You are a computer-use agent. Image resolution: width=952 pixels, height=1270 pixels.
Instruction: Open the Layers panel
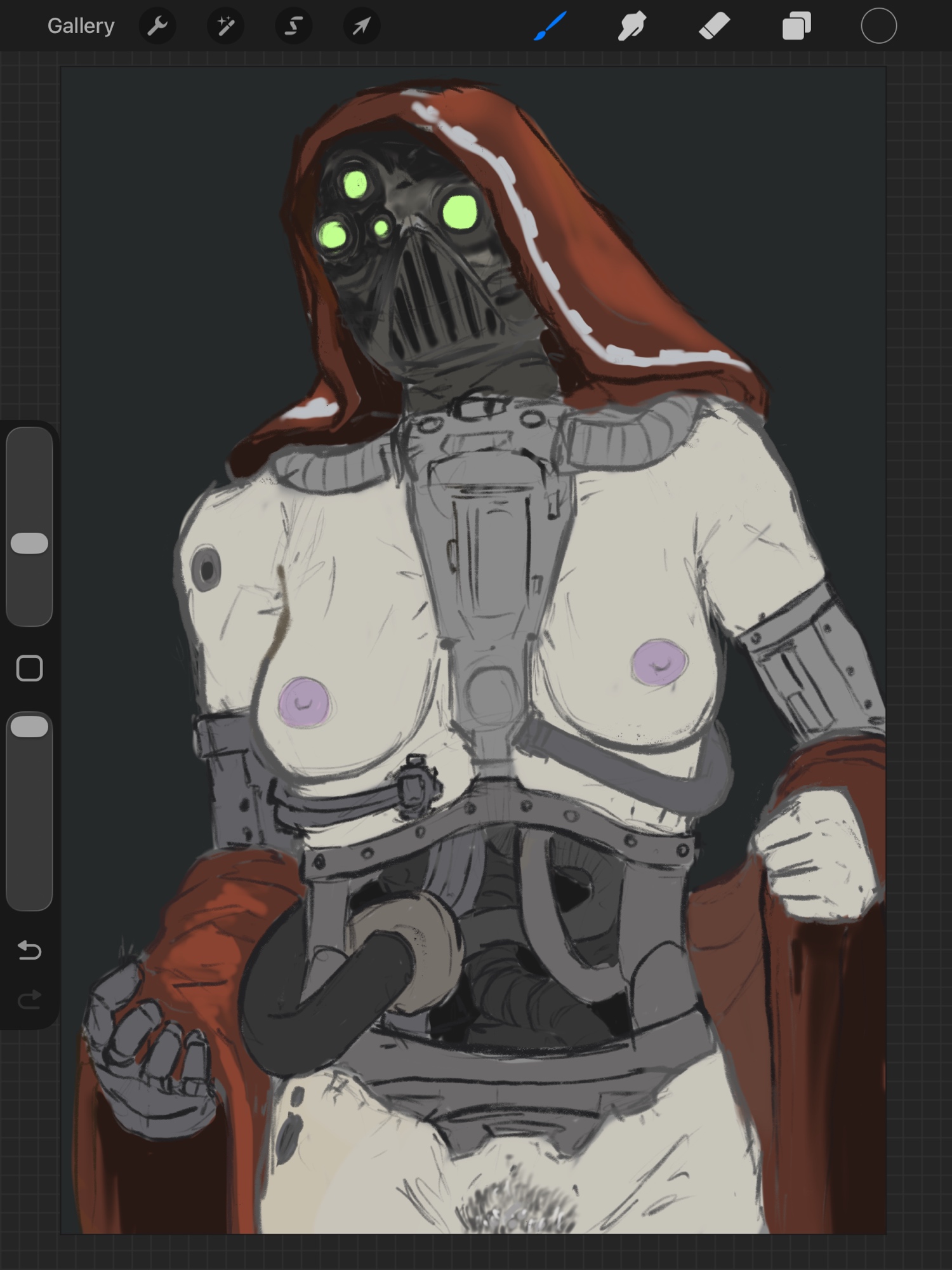(797, 26)
